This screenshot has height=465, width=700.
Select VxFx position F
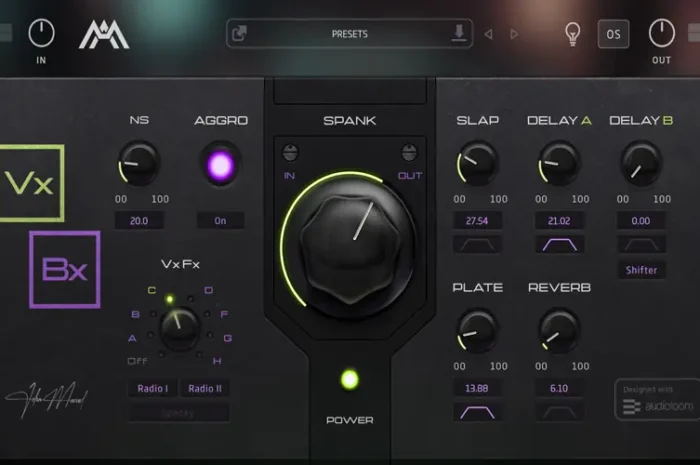click(224, 314)
